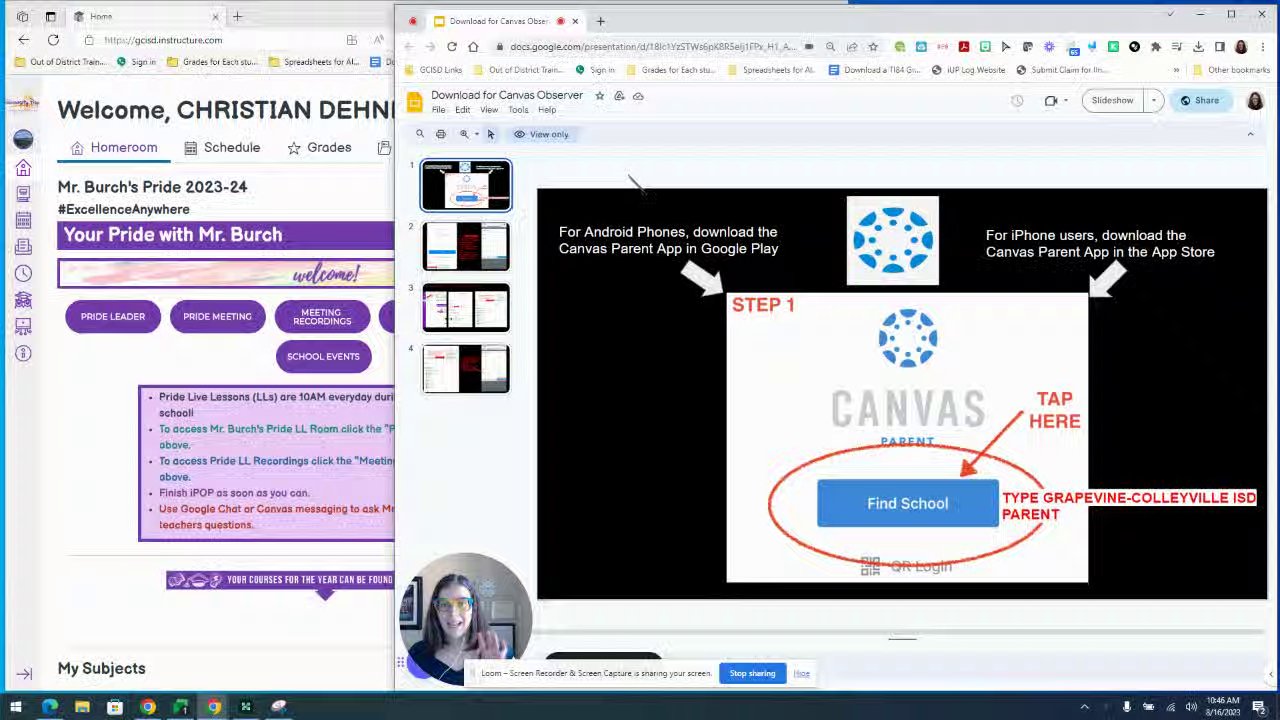
Task: Refresh the Canvas page in the Edge window
Action: point(53,40)
